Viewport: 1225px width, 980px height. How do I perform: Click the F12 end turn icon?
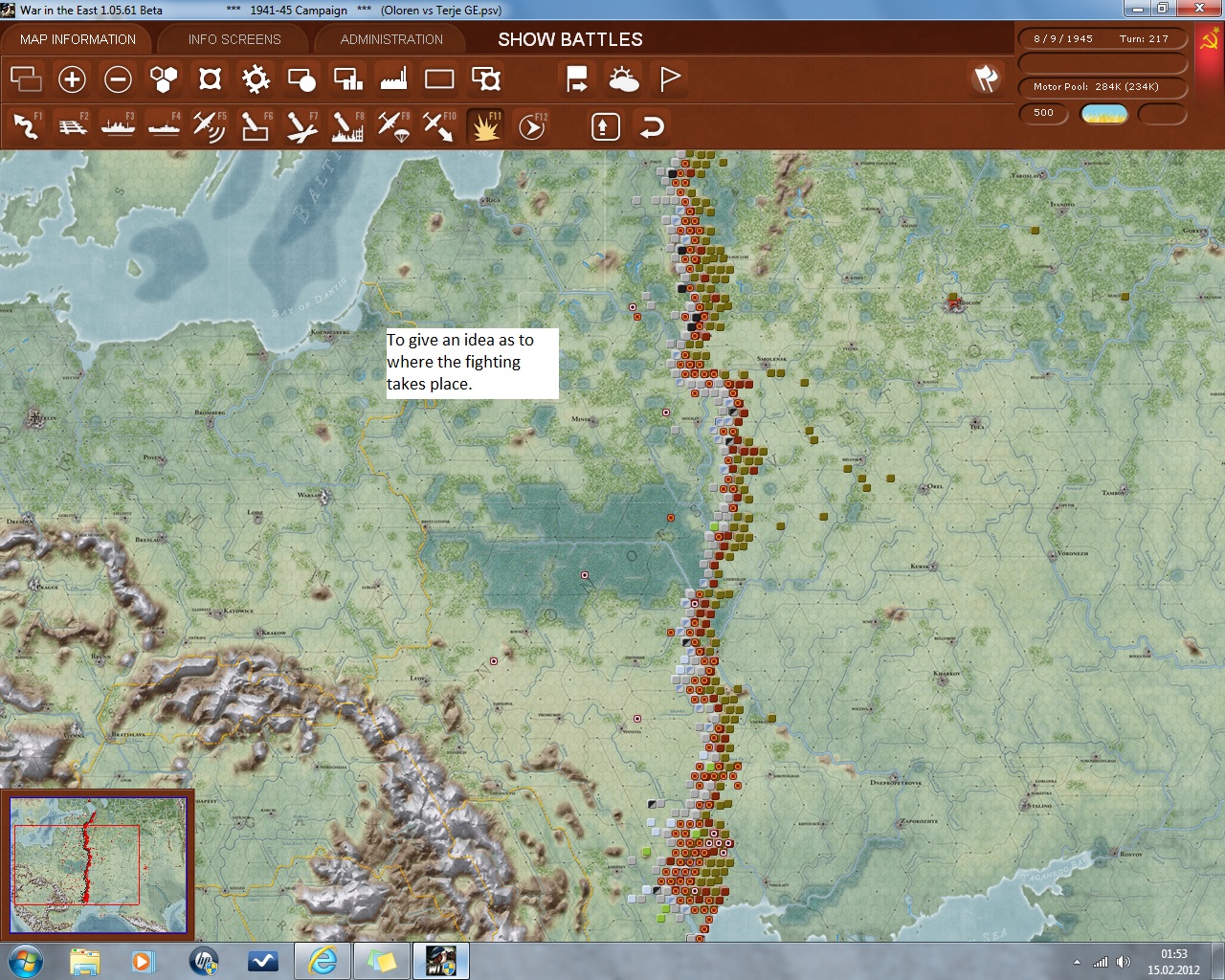pyautogui.click(x=531, y=126)
